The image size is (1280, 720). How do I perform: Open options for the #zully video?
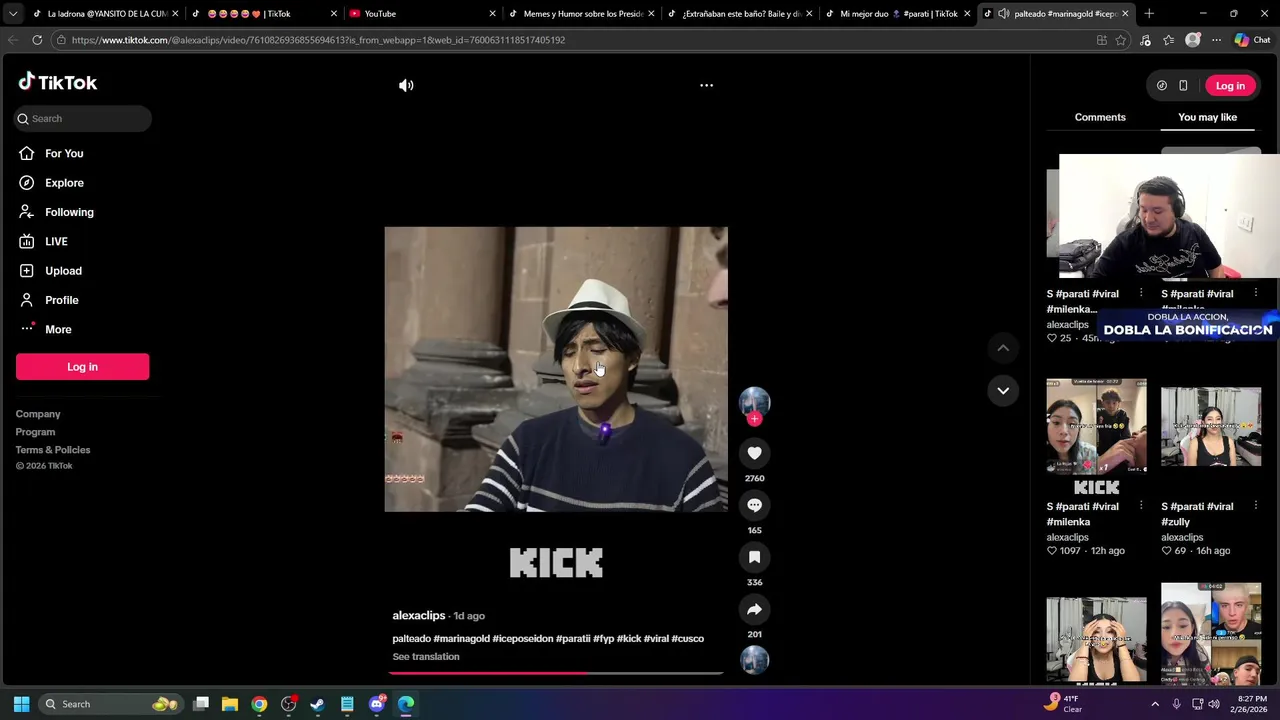1255,506
